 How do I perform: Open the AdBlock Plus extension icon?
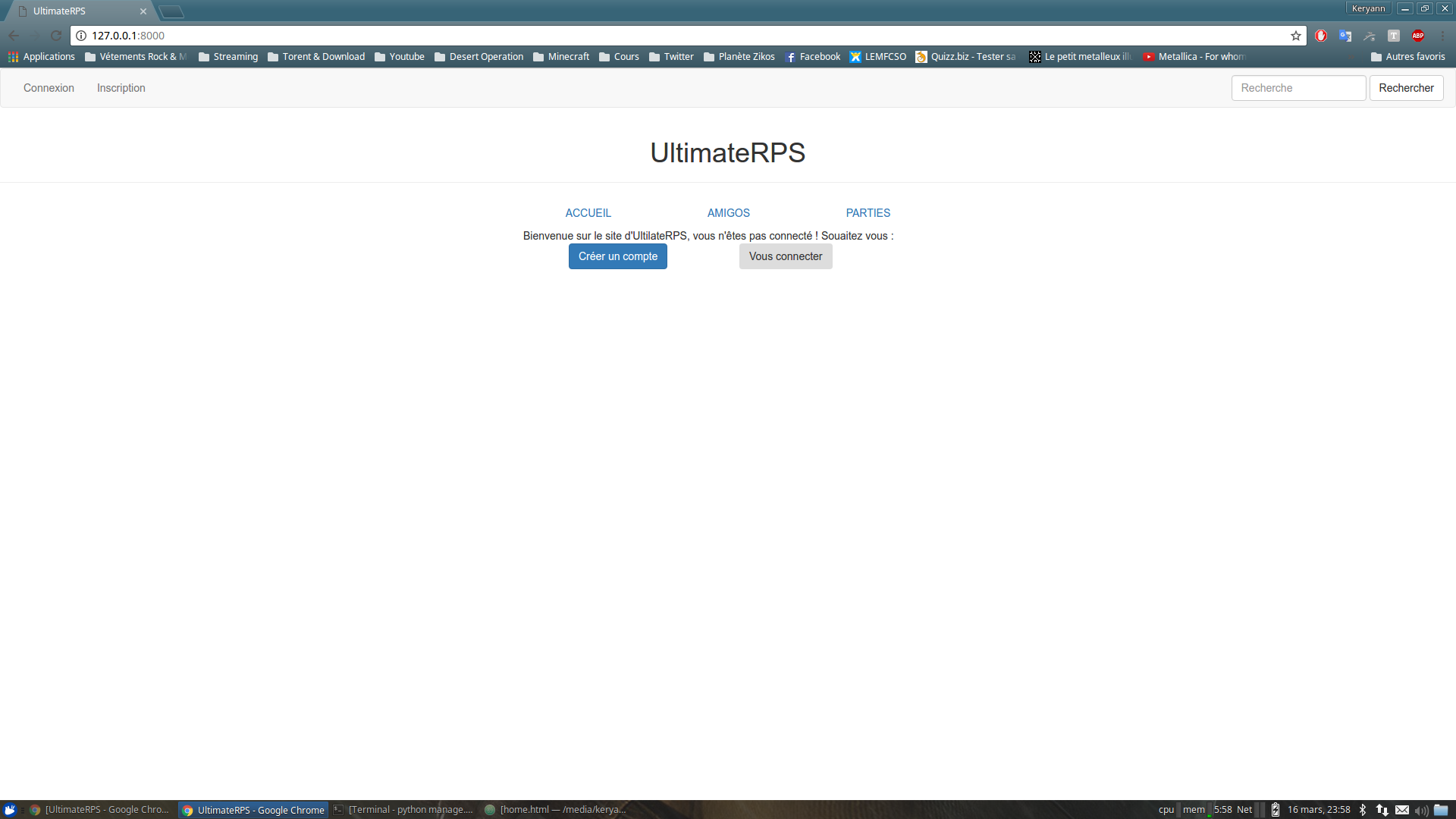1417,36
